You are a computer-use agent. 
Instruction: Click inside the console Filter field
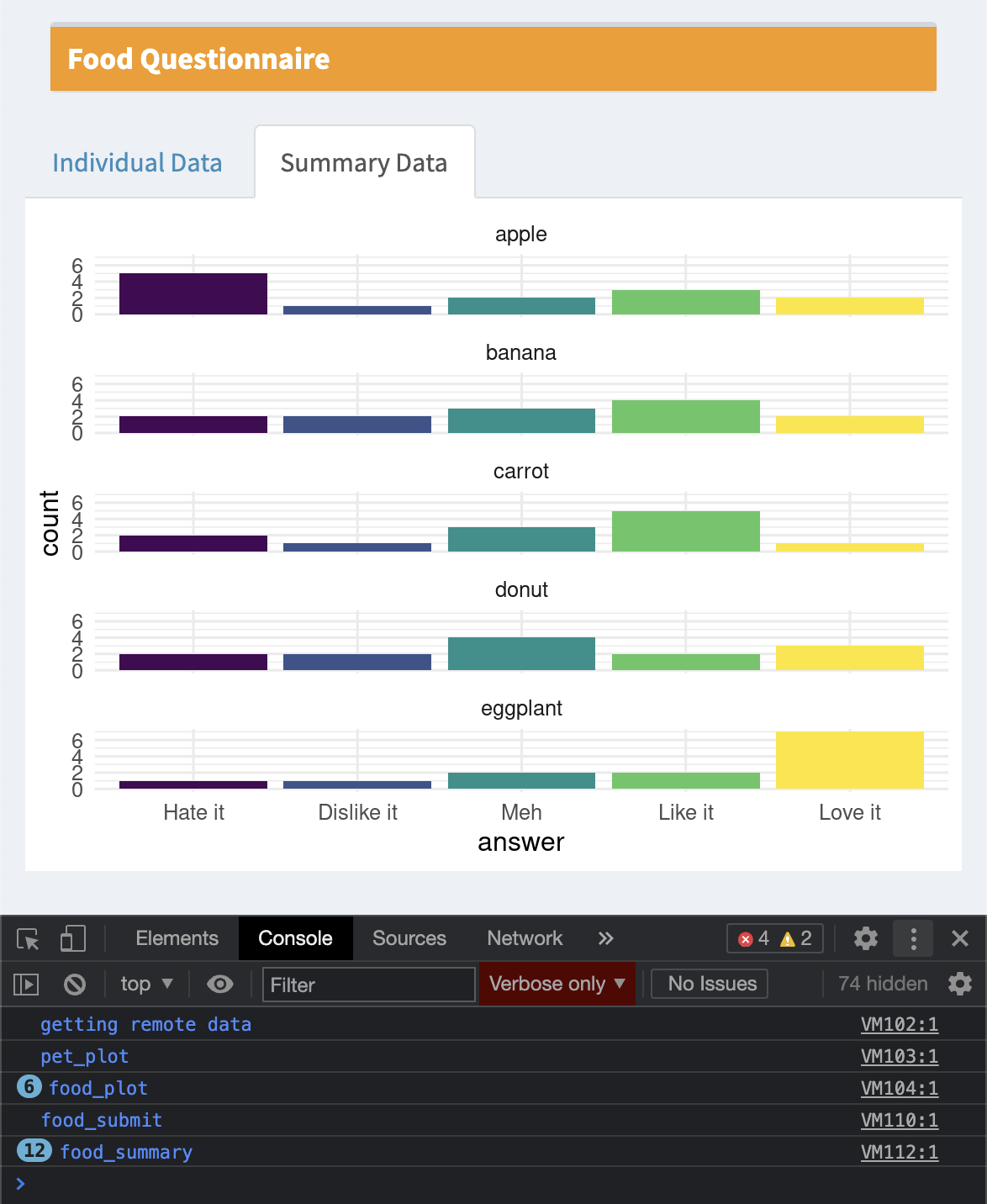(x=367, y=984)
